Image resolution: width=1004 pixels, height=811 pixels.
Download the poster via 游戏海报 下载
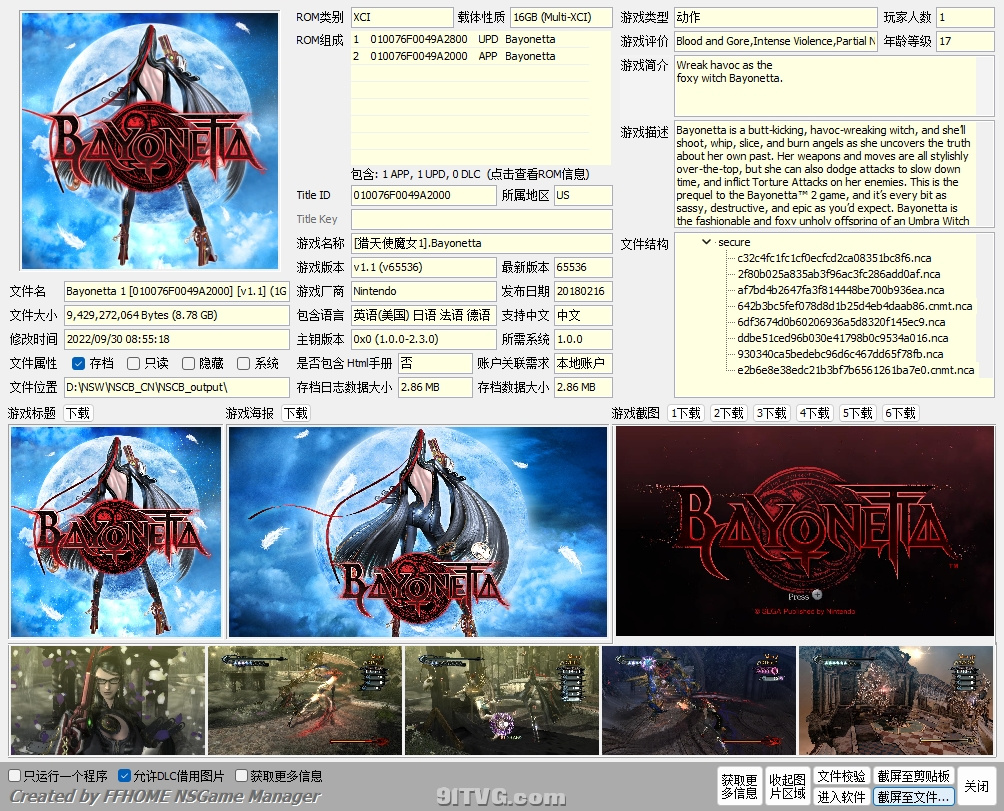(x=295, y=412)
